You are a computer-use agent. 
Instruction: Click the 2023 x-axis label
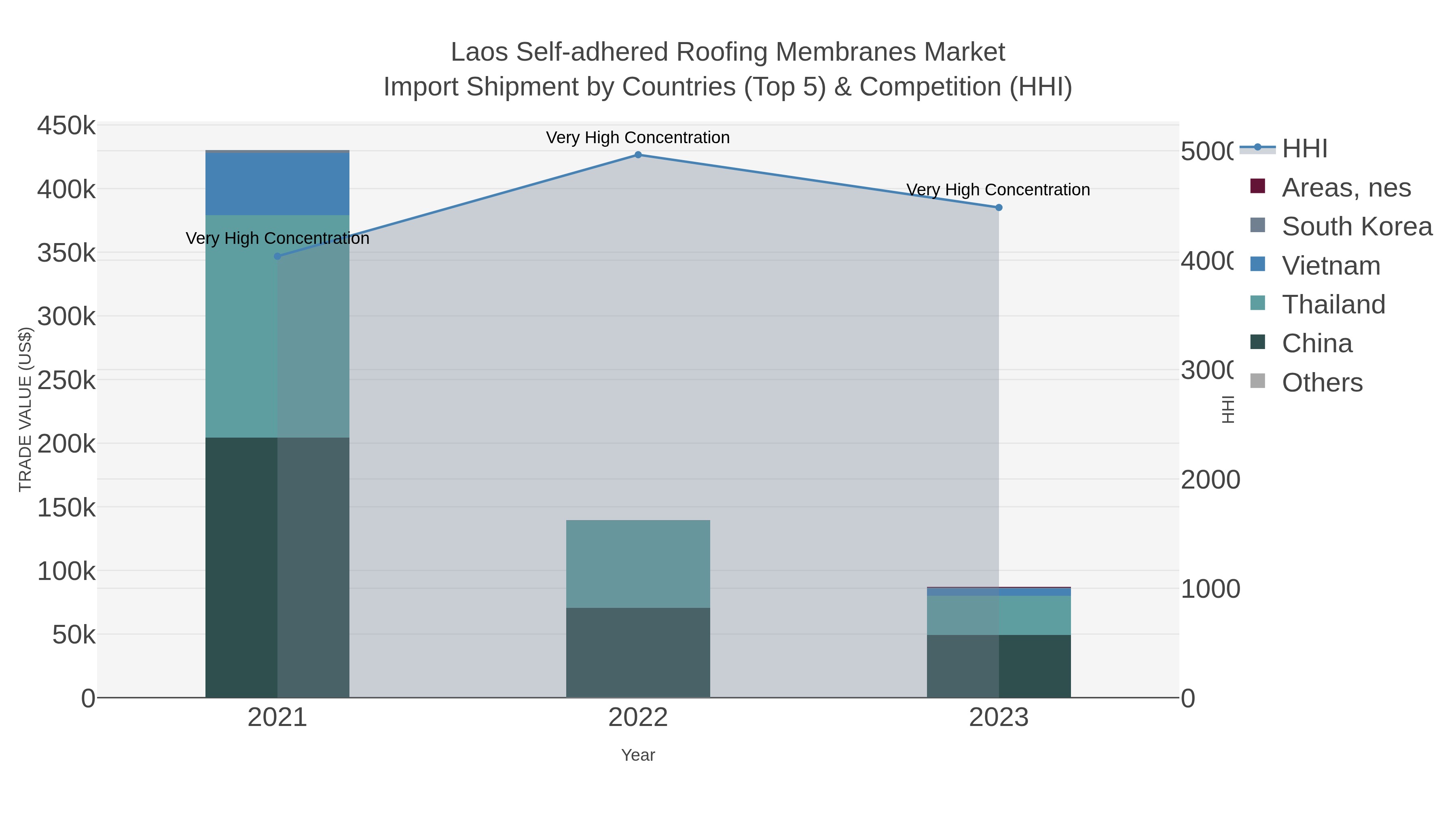click(999, 718)
